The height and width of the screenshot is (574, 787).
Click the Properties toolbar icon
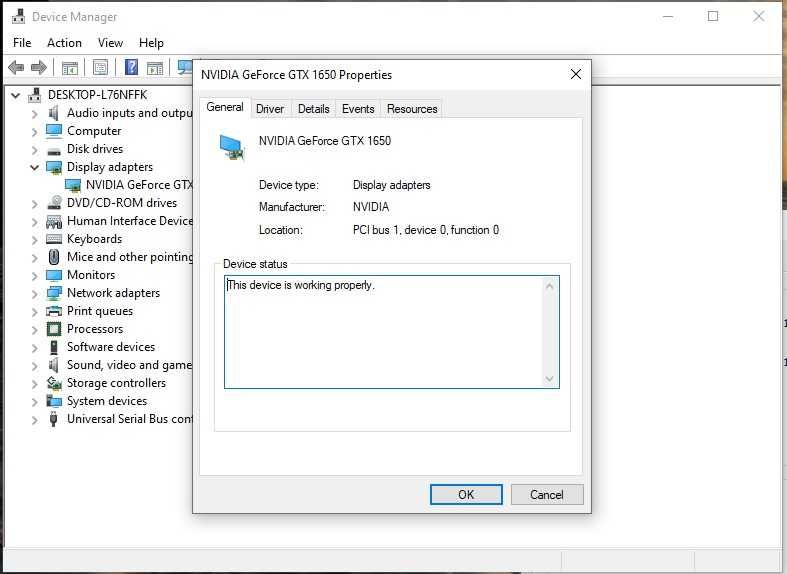click(x=100, y=67)
